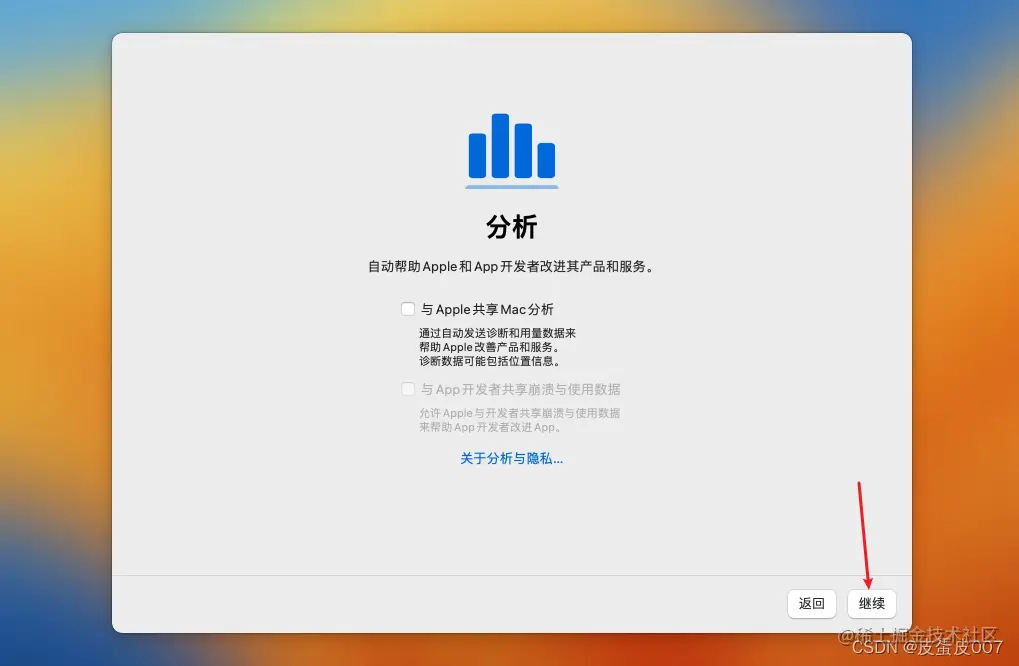Click the 允许 Apple 与开发者共享崩溃与使用数据 description
This screenshot has height=666, width=1019.
coord(519,413)
